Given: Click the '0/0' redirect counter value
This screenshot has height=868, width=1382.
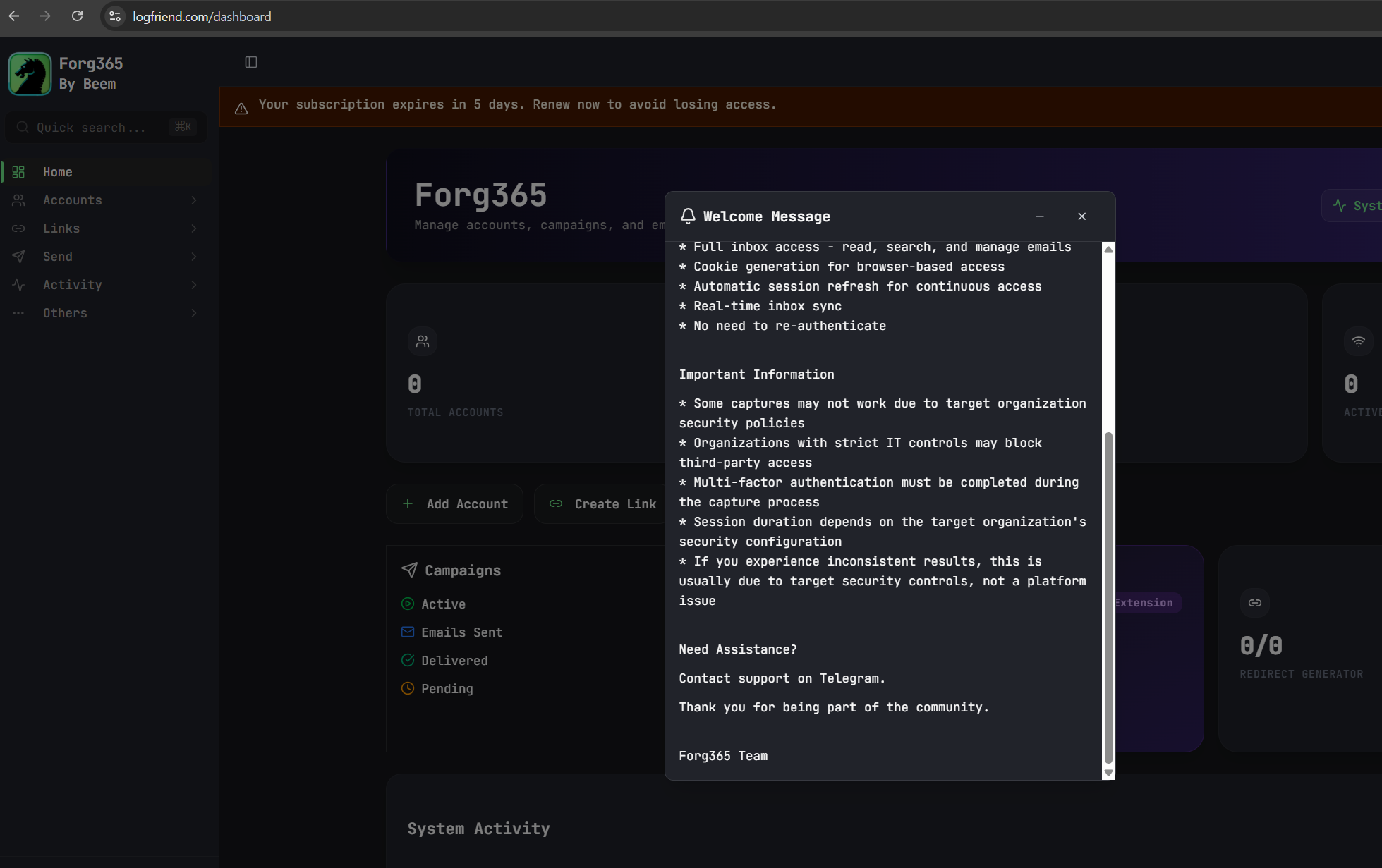Looking at the screenshot, I should (x=1261, y=645).
